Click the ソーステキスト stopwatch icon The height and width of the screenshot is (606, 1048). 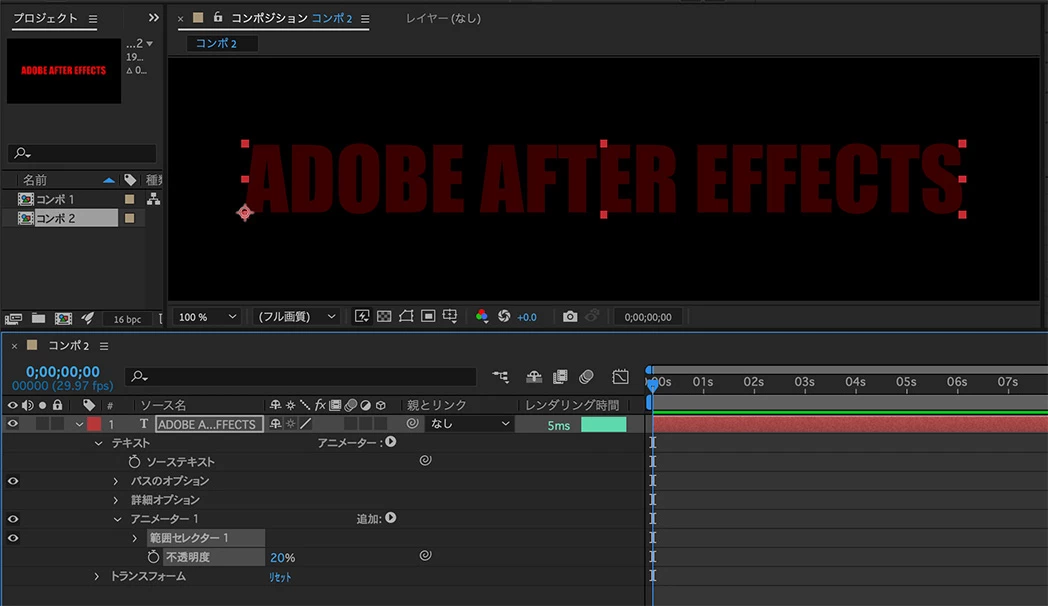(x=134, y=462)
